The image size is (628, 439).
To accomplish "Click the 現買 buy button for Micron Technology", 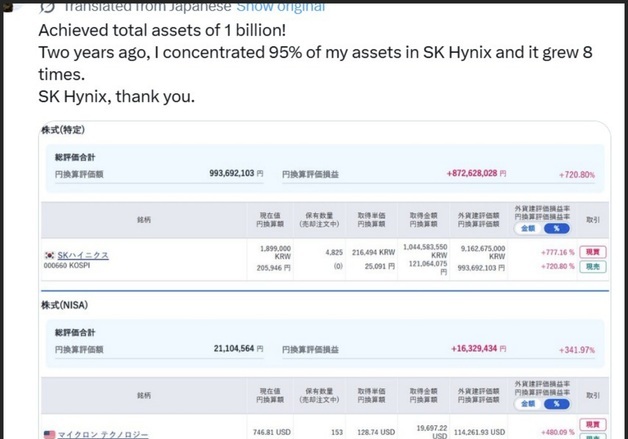I will (593, 425).
